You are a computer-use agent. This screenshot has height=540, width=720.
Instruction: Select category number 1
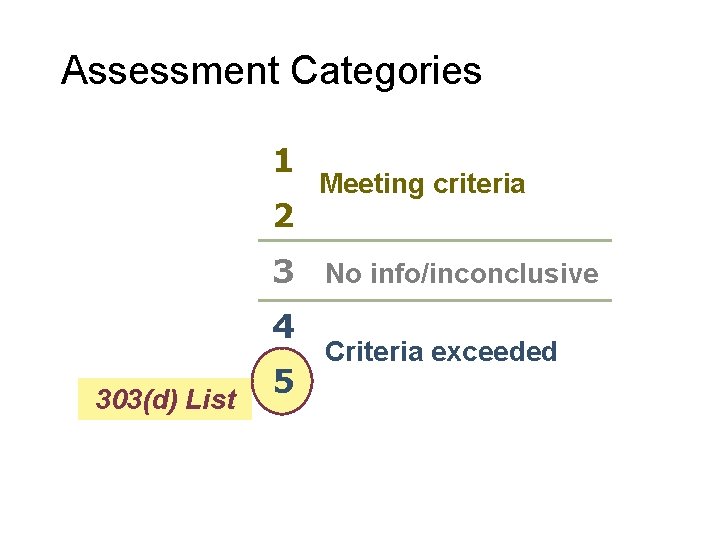coord(282,160)
